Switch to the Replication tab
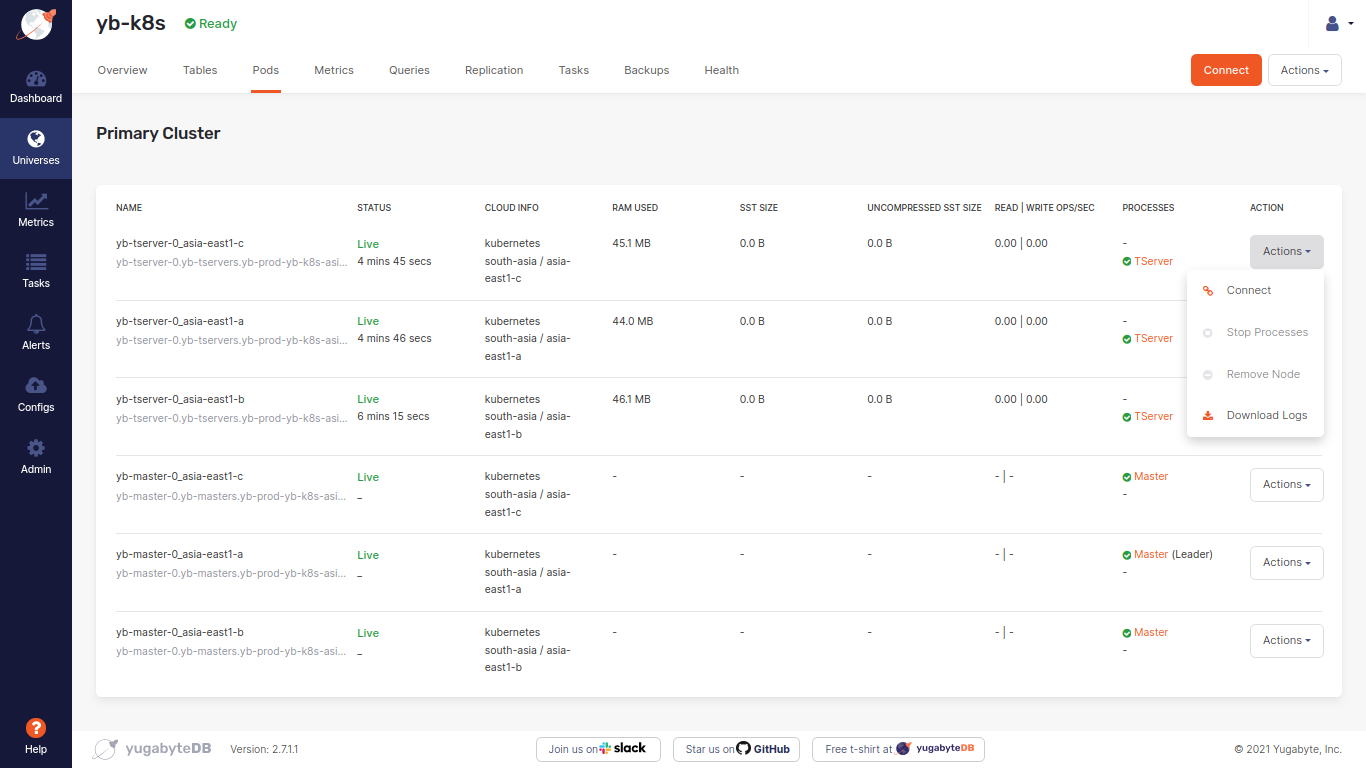Screen dimensions: 1366x768 (x=494, y=70)
